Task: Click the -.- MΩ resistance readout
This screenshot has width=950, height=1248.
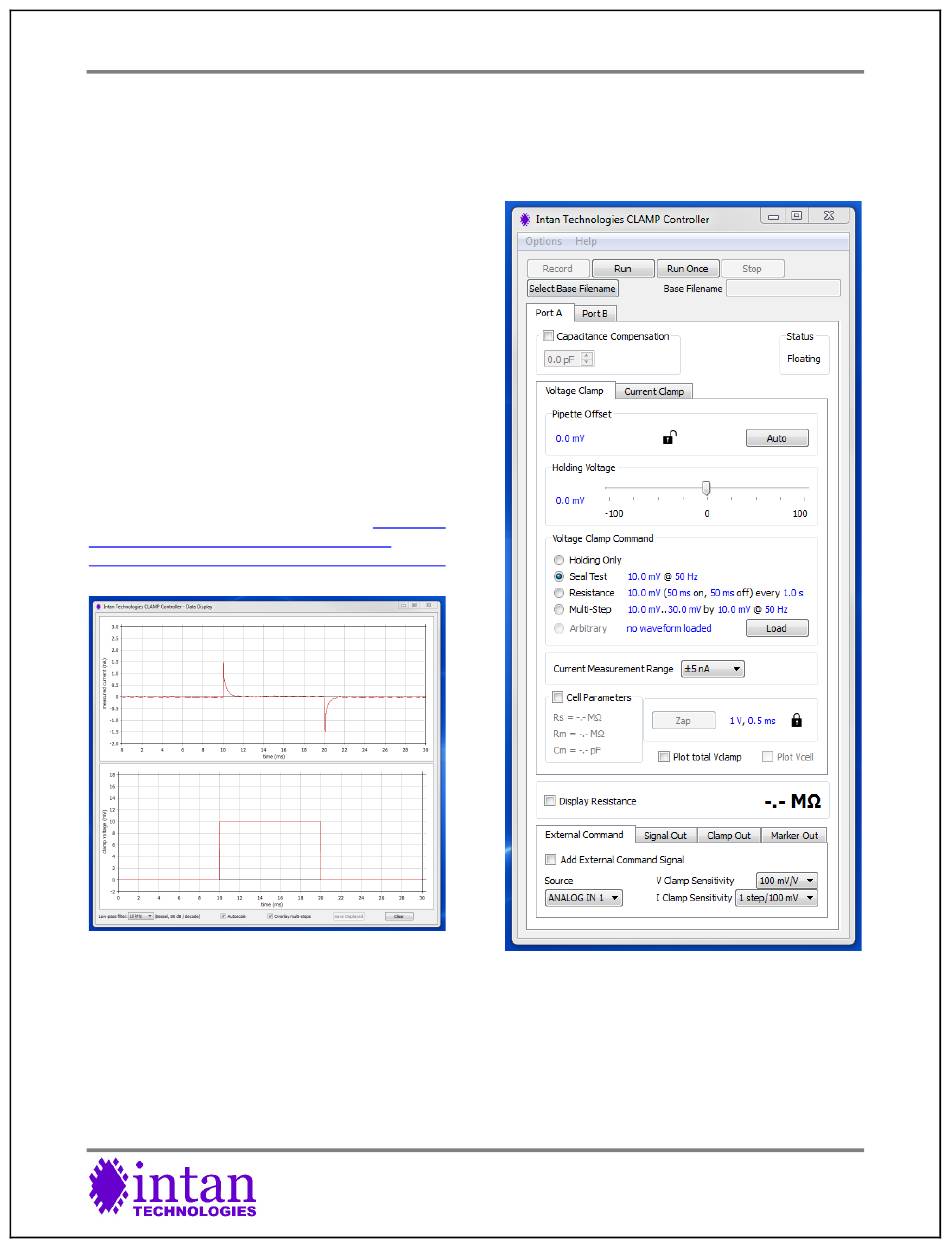Action: tap(791, 802)
